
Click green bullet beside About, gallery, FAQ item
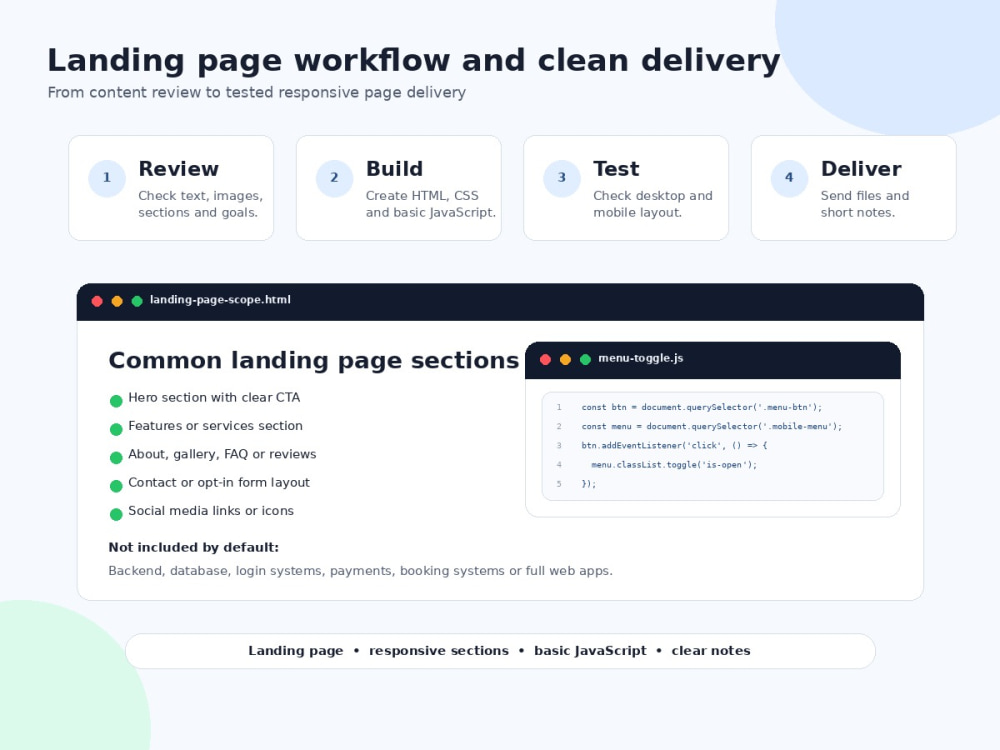pos(116,458)
